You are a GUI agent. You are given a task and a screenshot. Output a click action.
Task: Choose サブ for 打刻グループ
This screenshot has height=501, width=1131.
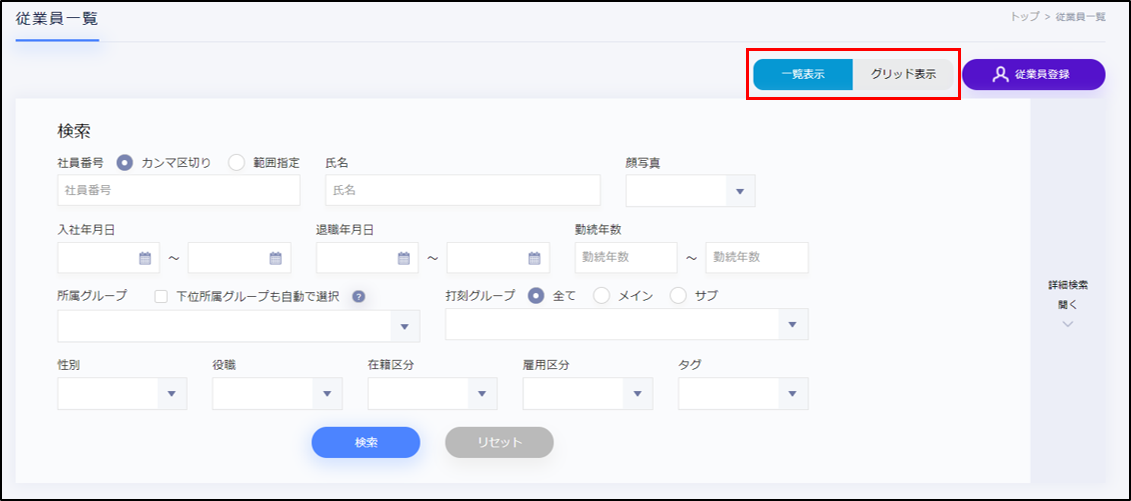point(679,296)
